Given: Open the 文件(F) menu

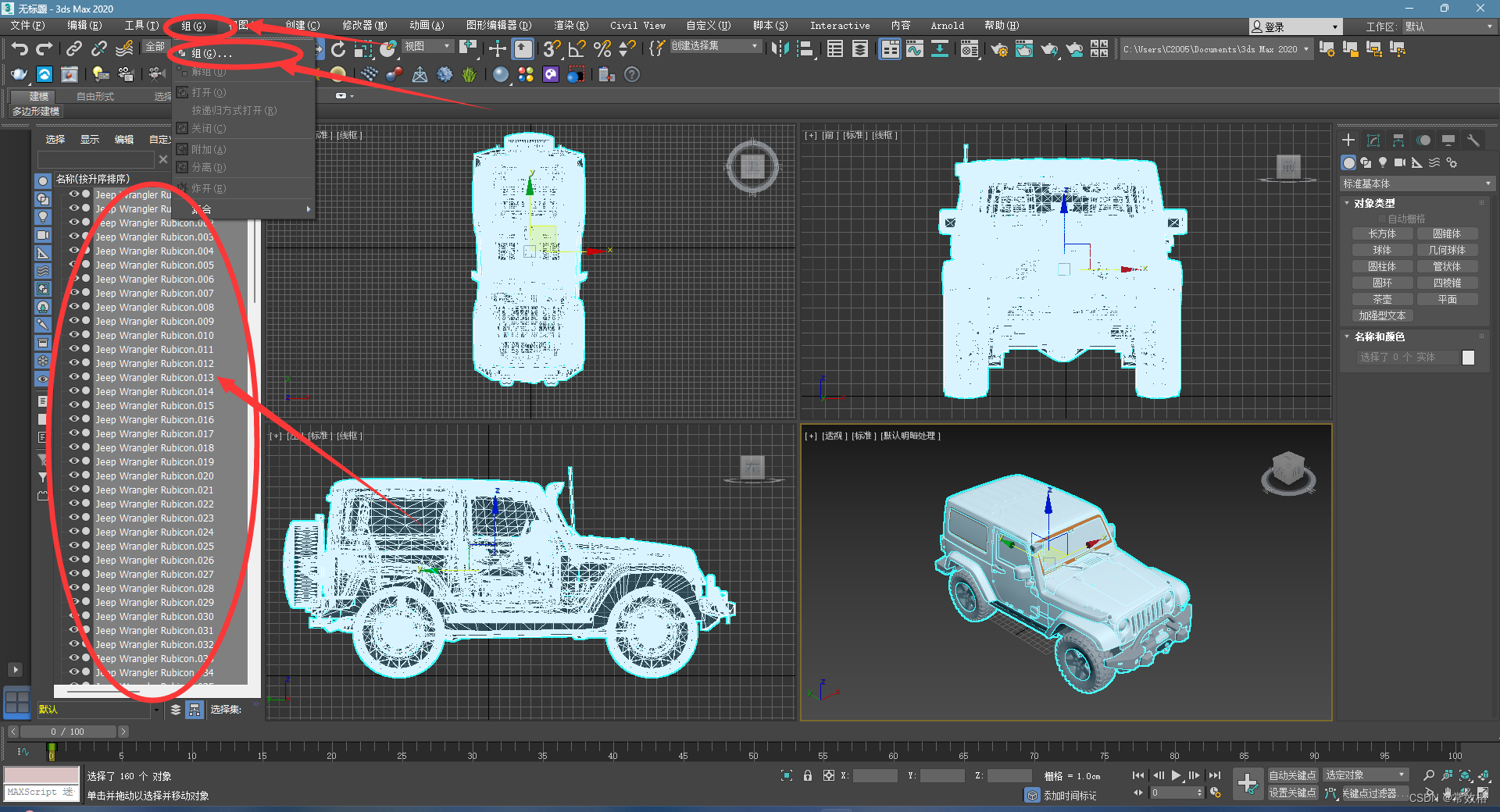Looking at the screenshot, I should click(27, 26).
